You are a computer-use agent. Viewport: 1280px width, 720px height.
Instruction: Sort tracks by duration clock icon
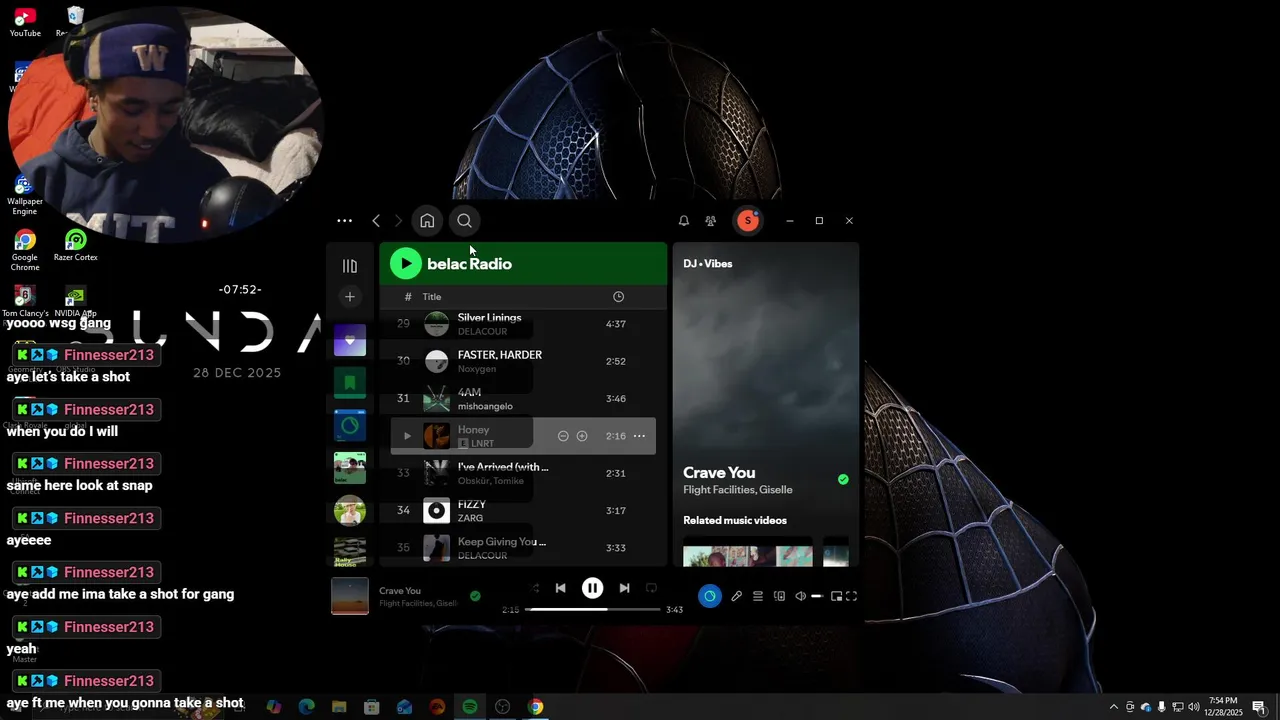click(618, 297)
